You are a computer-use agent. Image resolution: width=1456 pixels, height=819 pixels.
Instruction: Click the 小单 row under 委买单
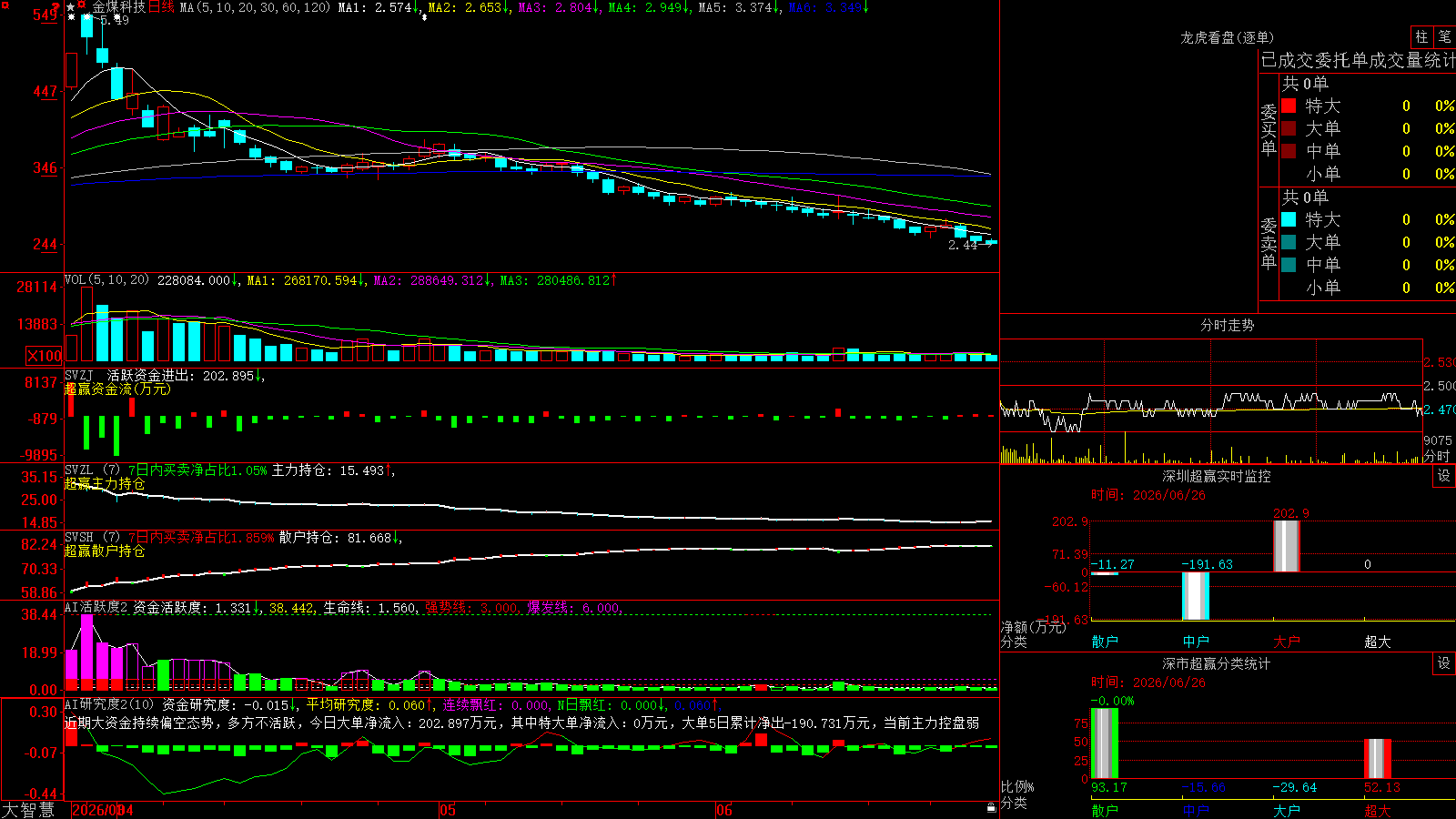pyautogui.click(x=1368, y=174)
